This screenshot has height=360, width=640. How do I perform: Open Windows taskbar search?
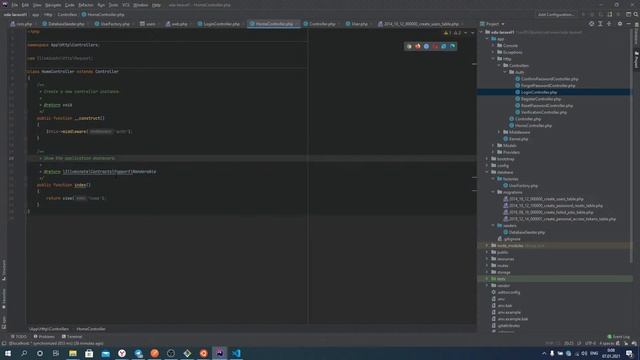(24, 353)
